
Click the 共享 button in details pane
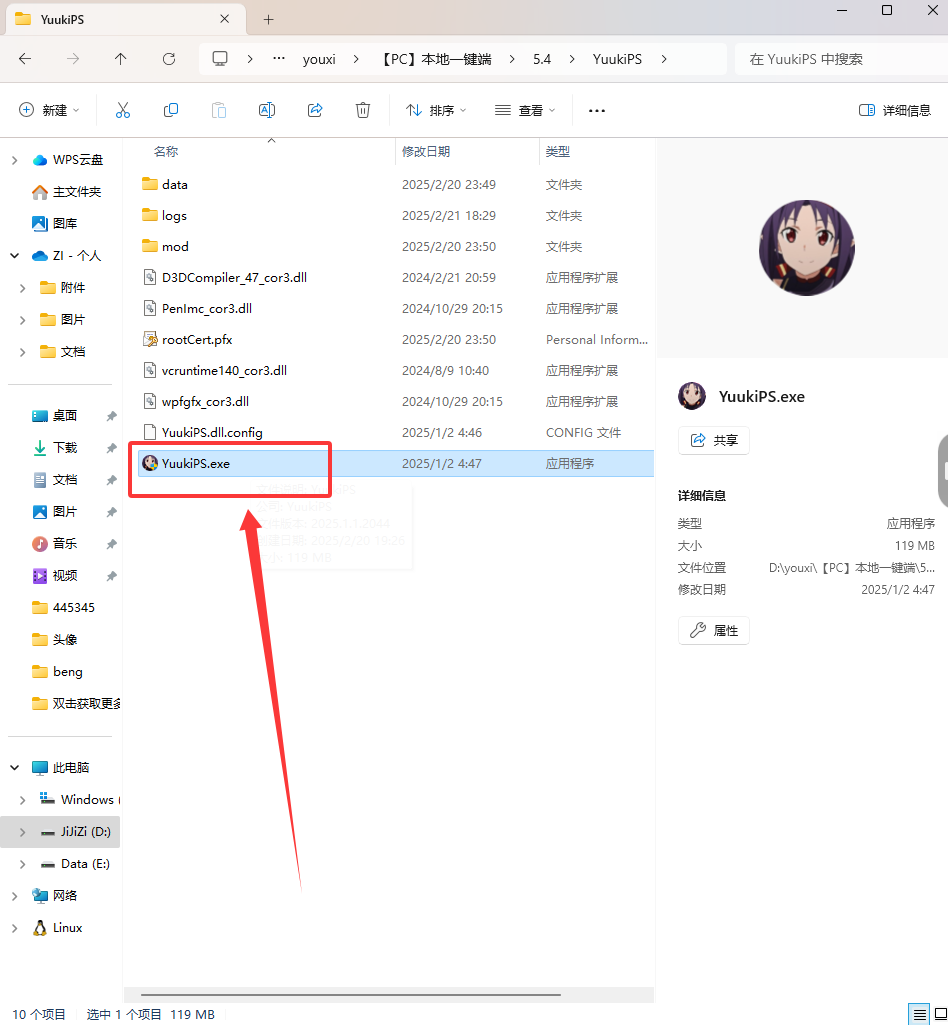tap(714, 441)
